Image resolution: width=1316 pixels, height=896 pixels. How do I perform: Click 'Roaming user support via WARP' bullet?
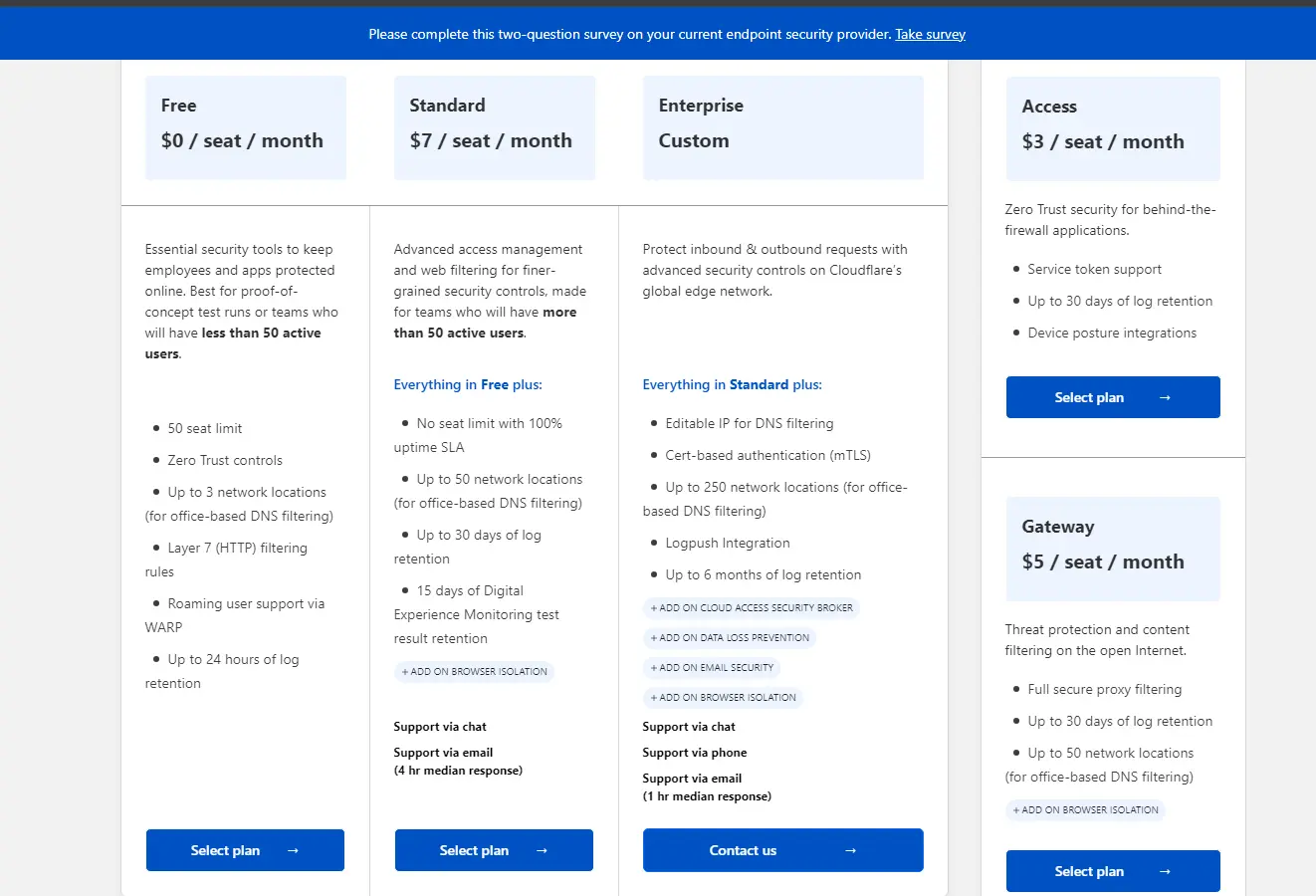pos(235,615)
